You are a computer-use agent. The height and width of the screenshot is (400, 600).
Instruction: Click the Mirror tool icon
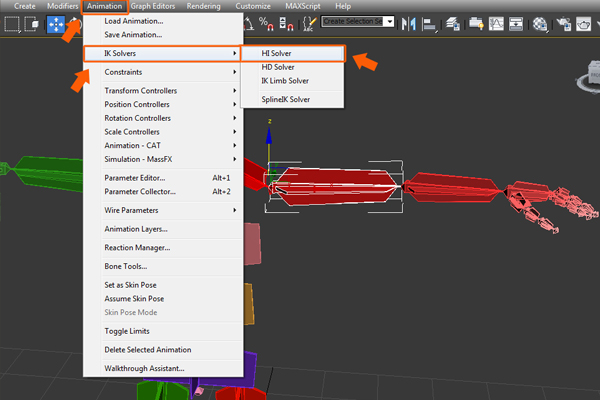click(409, 24)
